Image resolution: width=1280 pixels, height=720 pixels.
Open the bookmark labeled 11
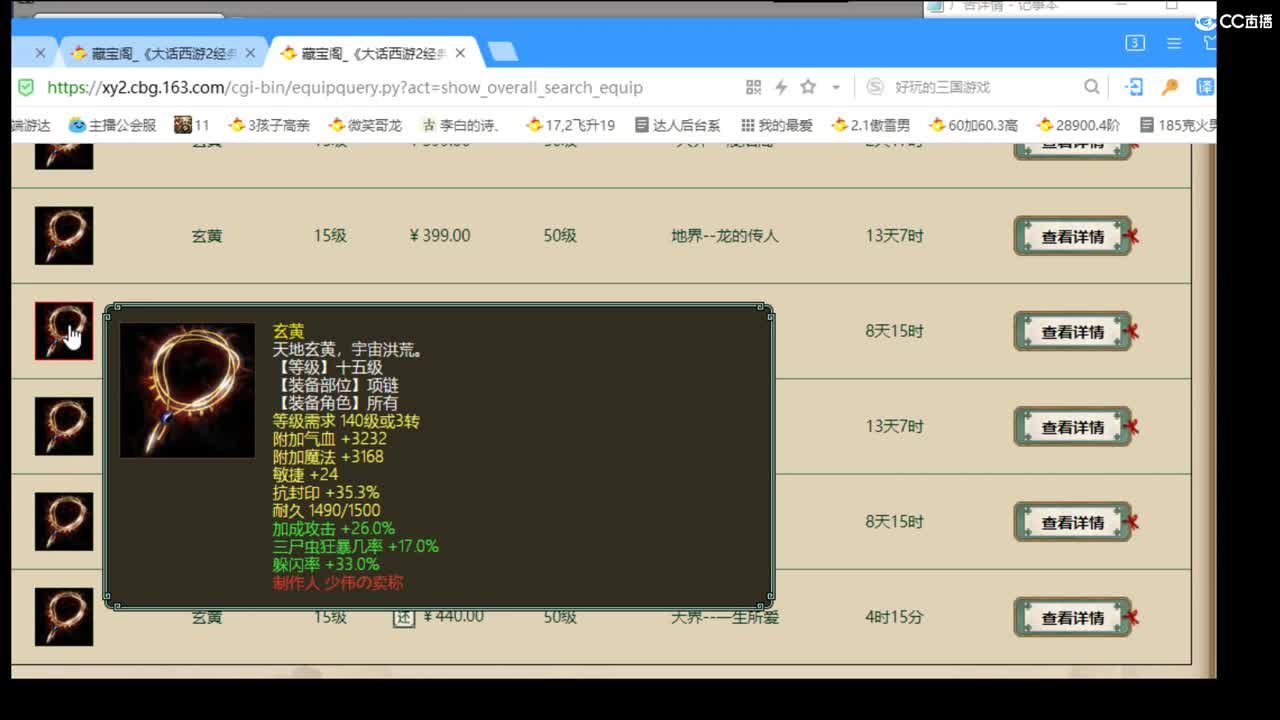point(192,125)
